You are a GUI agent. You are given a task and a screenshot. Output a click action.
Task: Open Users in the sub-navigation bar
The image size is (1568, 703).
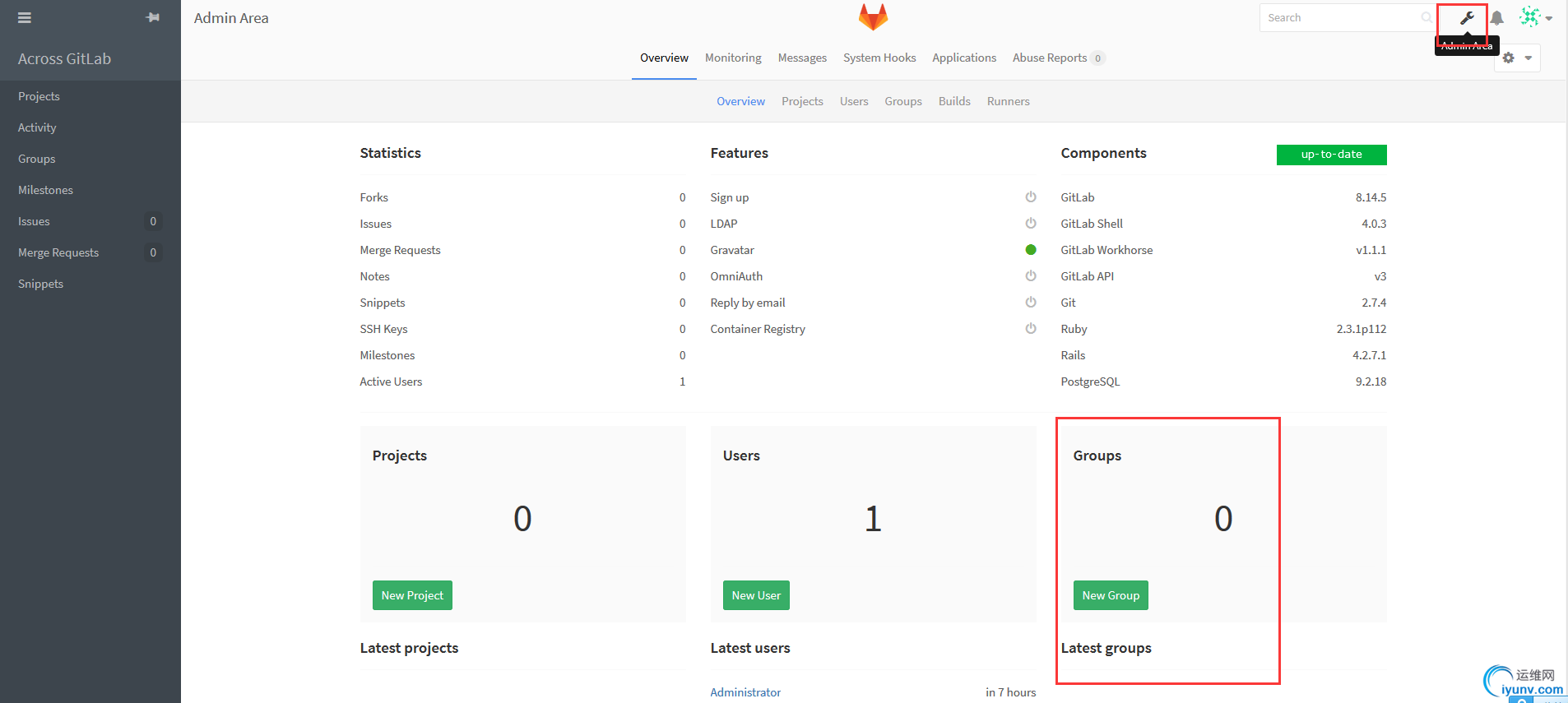(854, 101)
